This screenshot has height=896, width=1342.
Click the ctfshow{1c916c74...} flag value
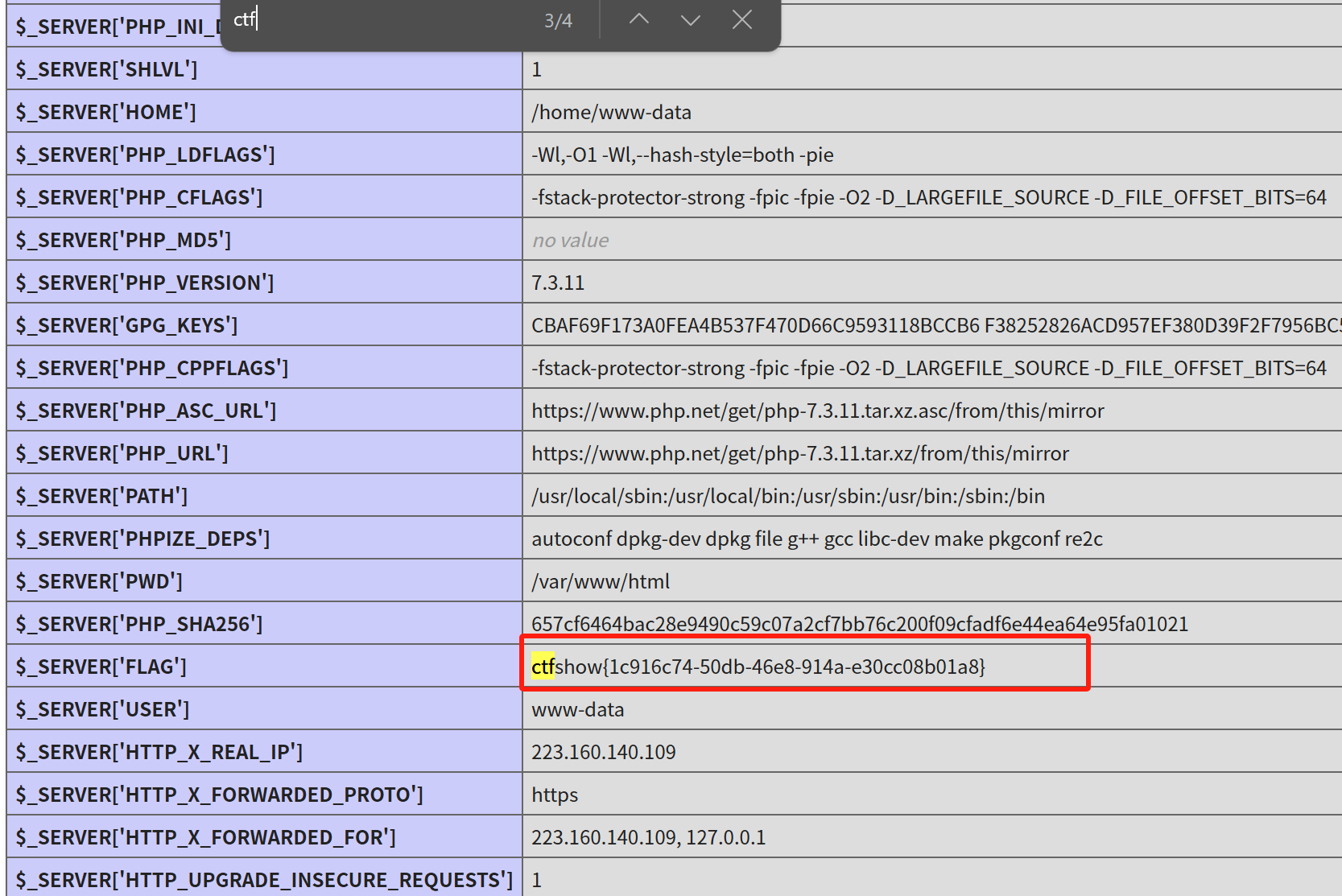coord(758,667)
